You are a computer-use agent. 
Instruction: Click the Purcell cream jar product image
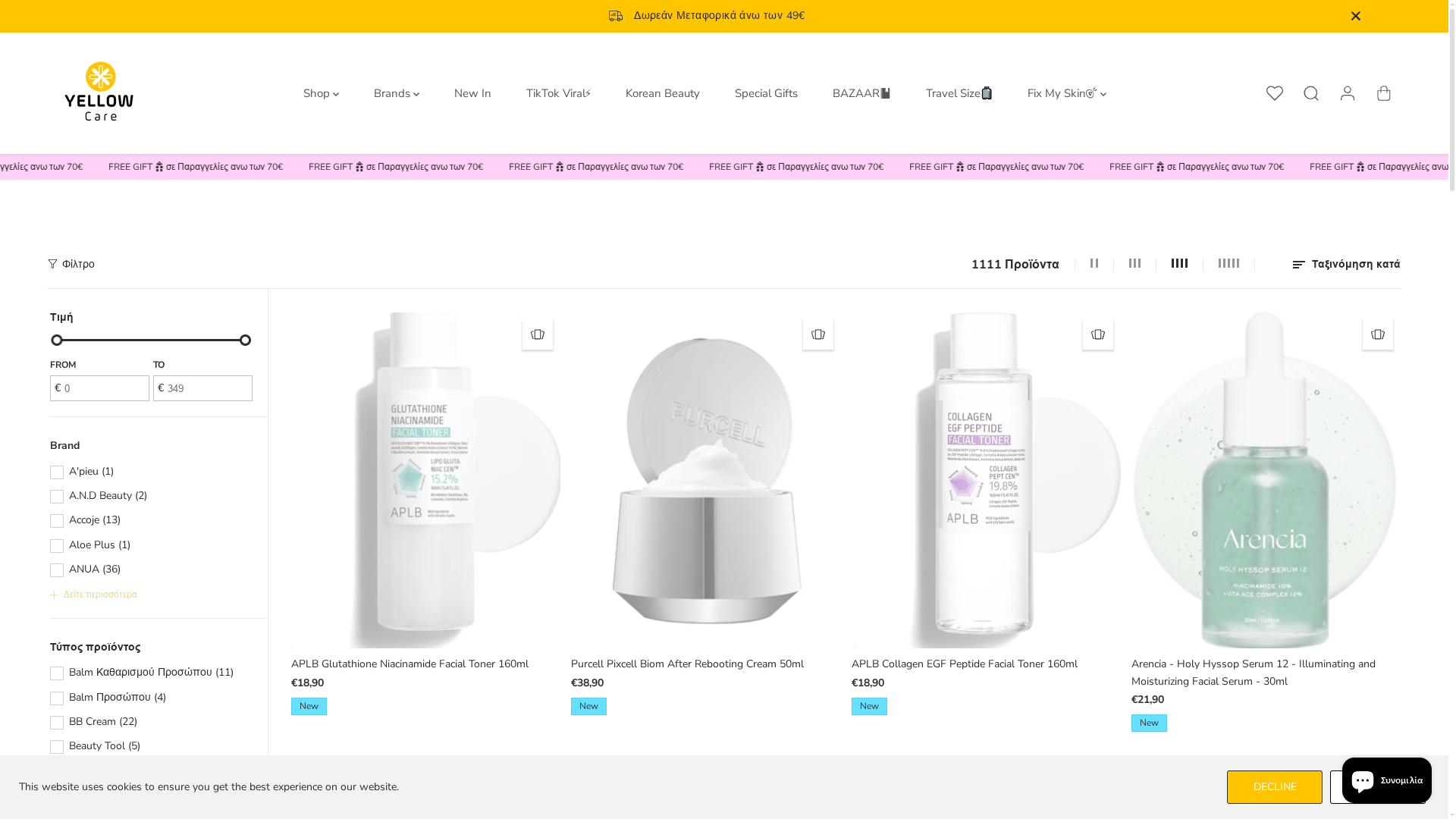705,480
